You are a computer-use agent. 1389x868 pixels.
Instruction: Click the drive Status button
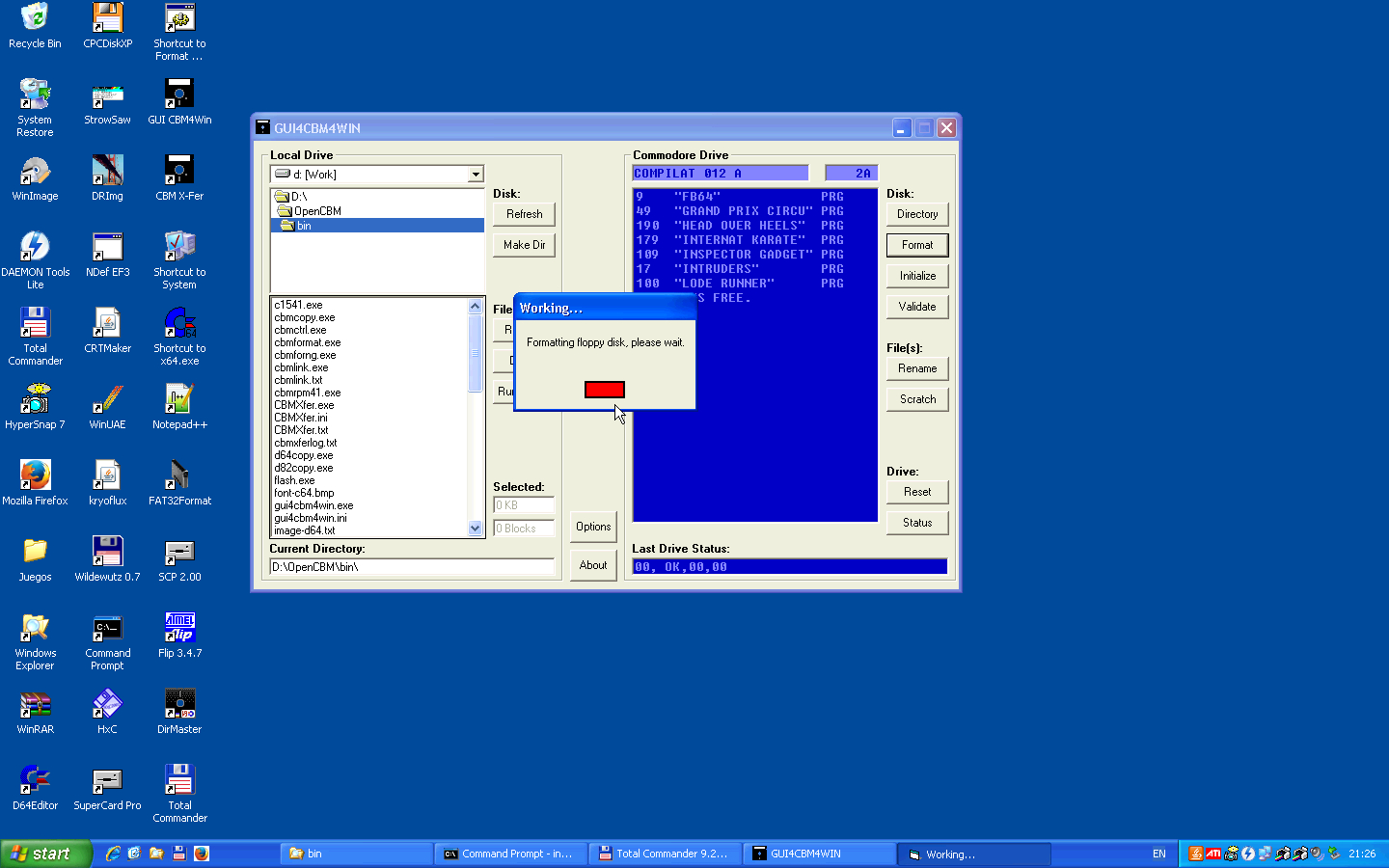917,523
